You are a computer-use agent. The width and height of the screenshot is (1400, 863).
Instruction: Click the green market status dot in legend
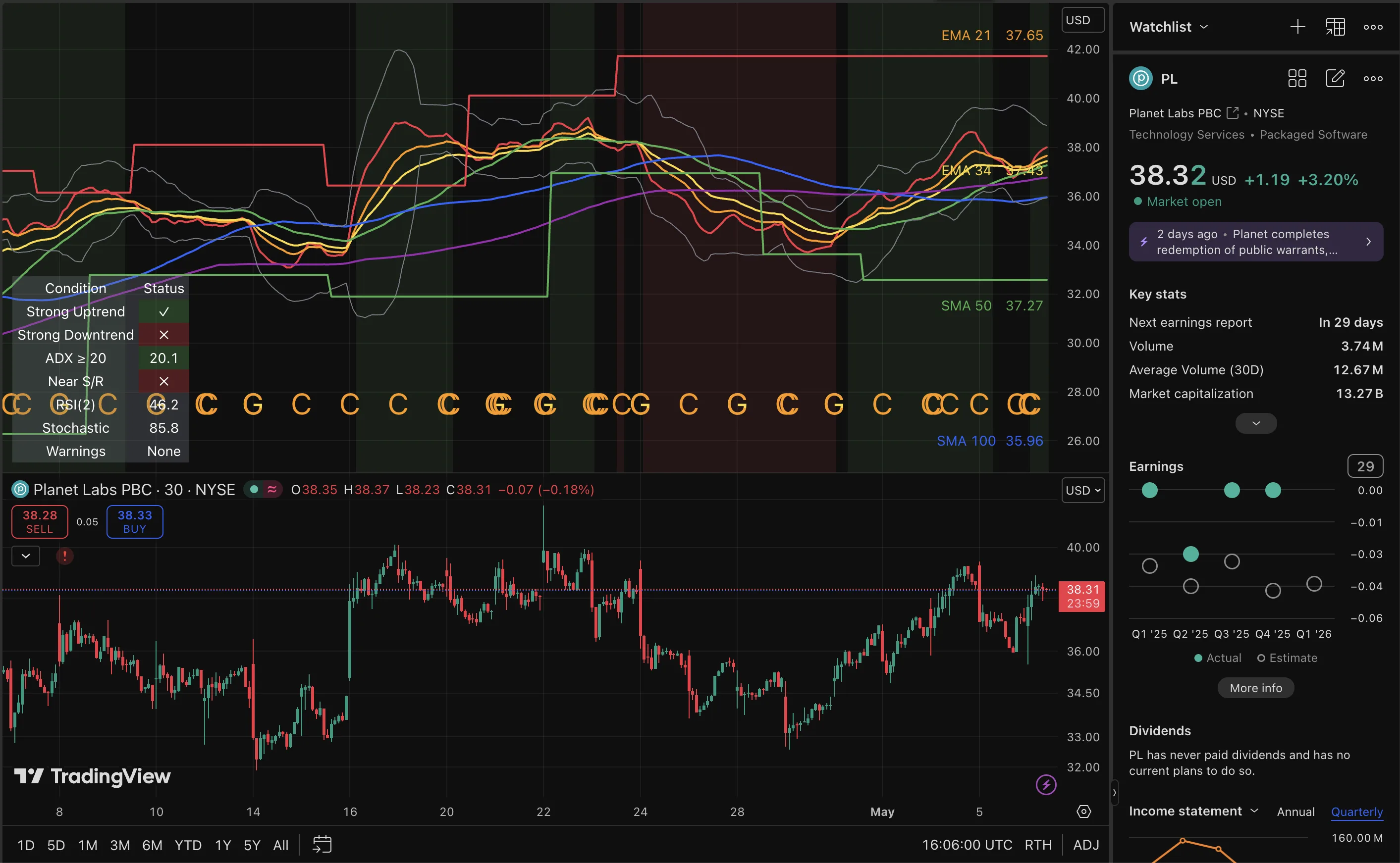[254, 489]
